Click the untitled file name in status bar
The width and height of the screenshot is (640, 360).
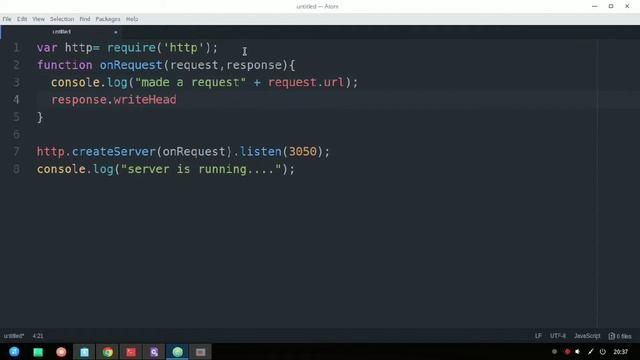14,336
